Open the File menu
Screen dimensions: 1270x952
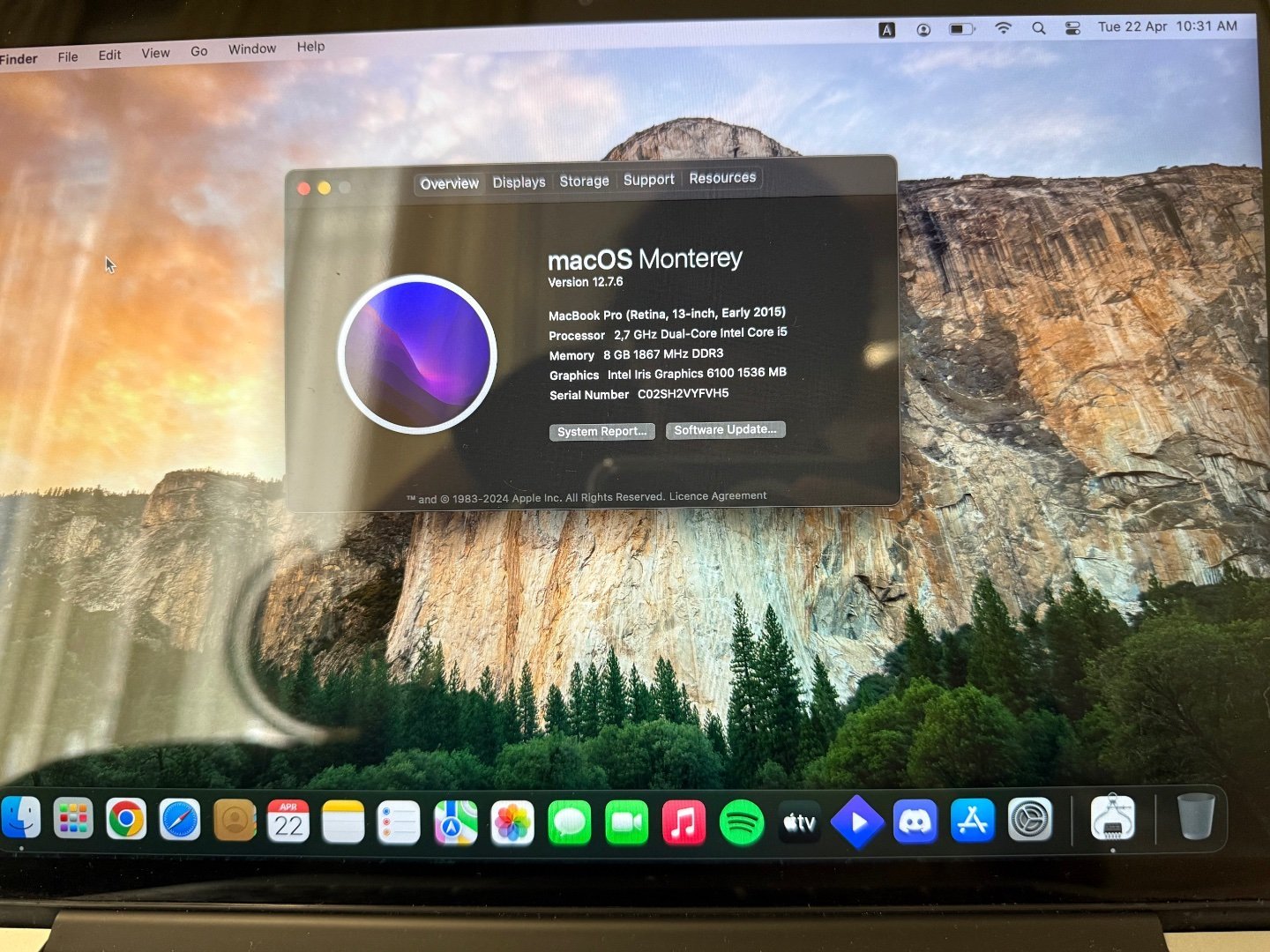[x=68, y=56]
